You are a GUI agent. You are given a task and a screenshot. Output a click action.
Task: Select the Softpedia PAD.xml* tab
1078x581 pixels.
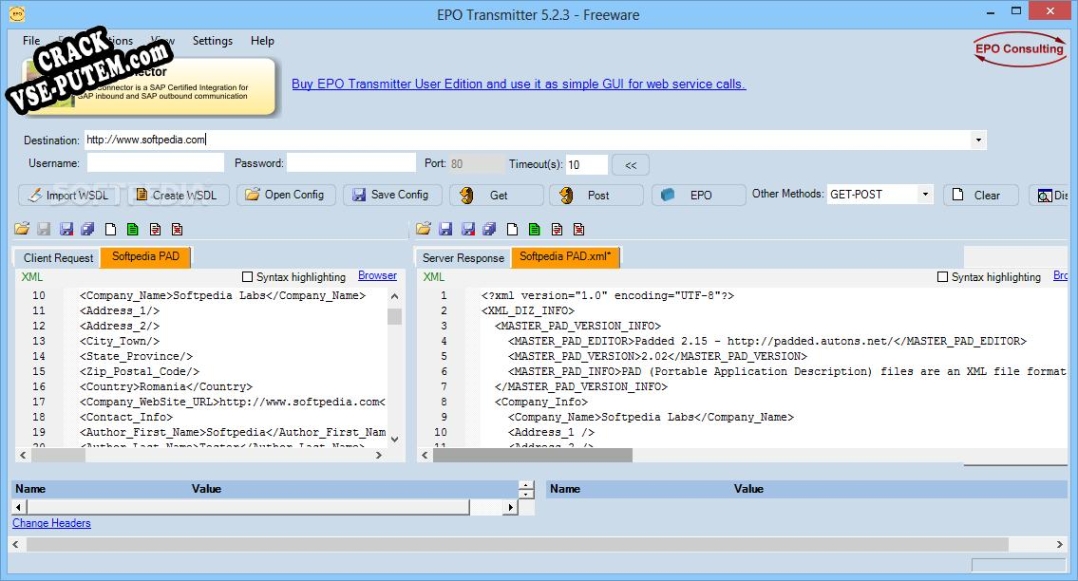pyautogui.click(x=565, y=256)
